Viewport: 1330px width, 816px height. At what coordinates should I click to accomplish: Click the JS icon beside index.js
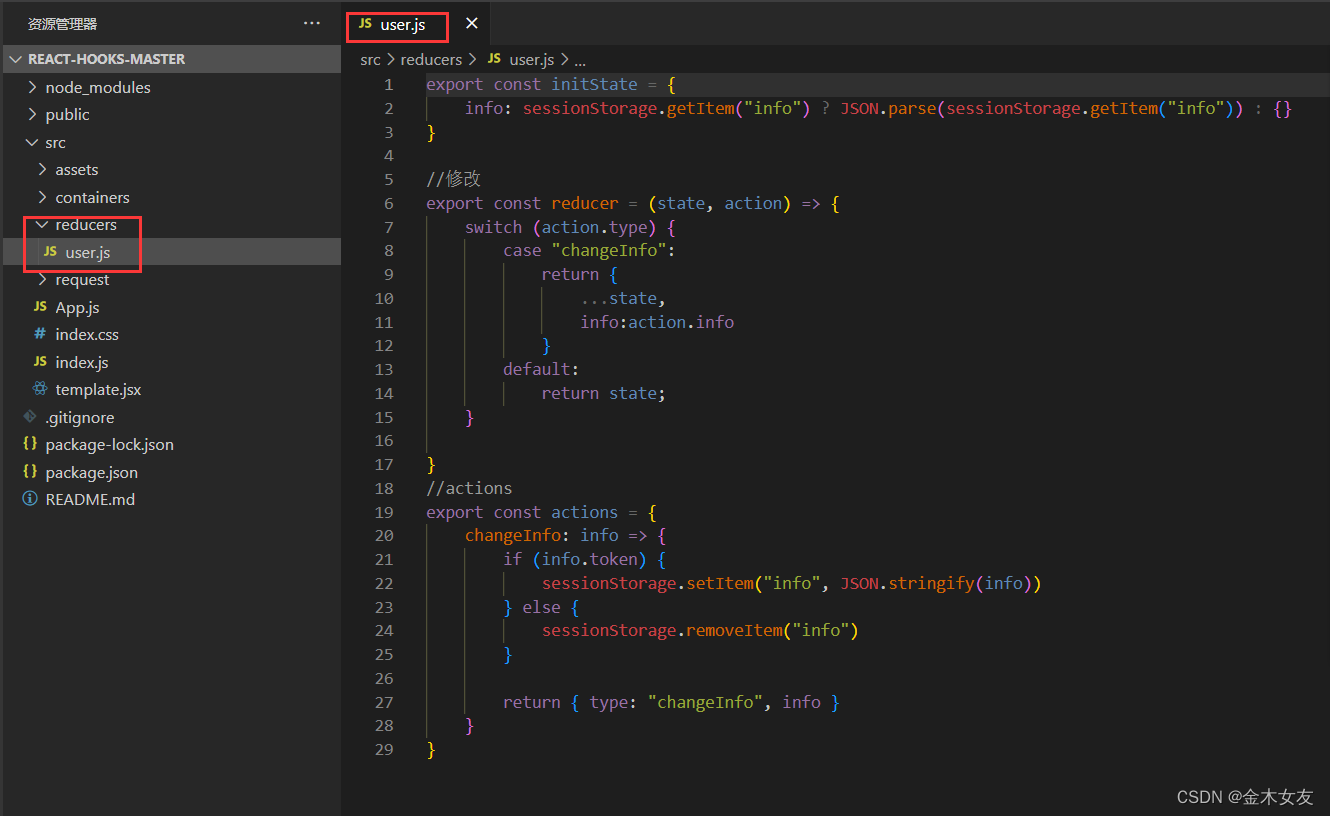[40, 362]
